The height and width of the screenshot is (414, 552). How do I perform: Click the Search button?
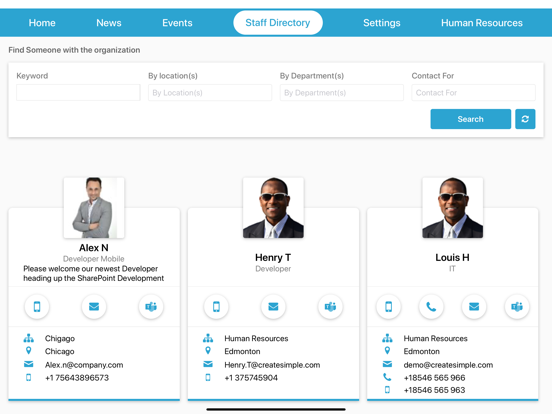point(471,119)
